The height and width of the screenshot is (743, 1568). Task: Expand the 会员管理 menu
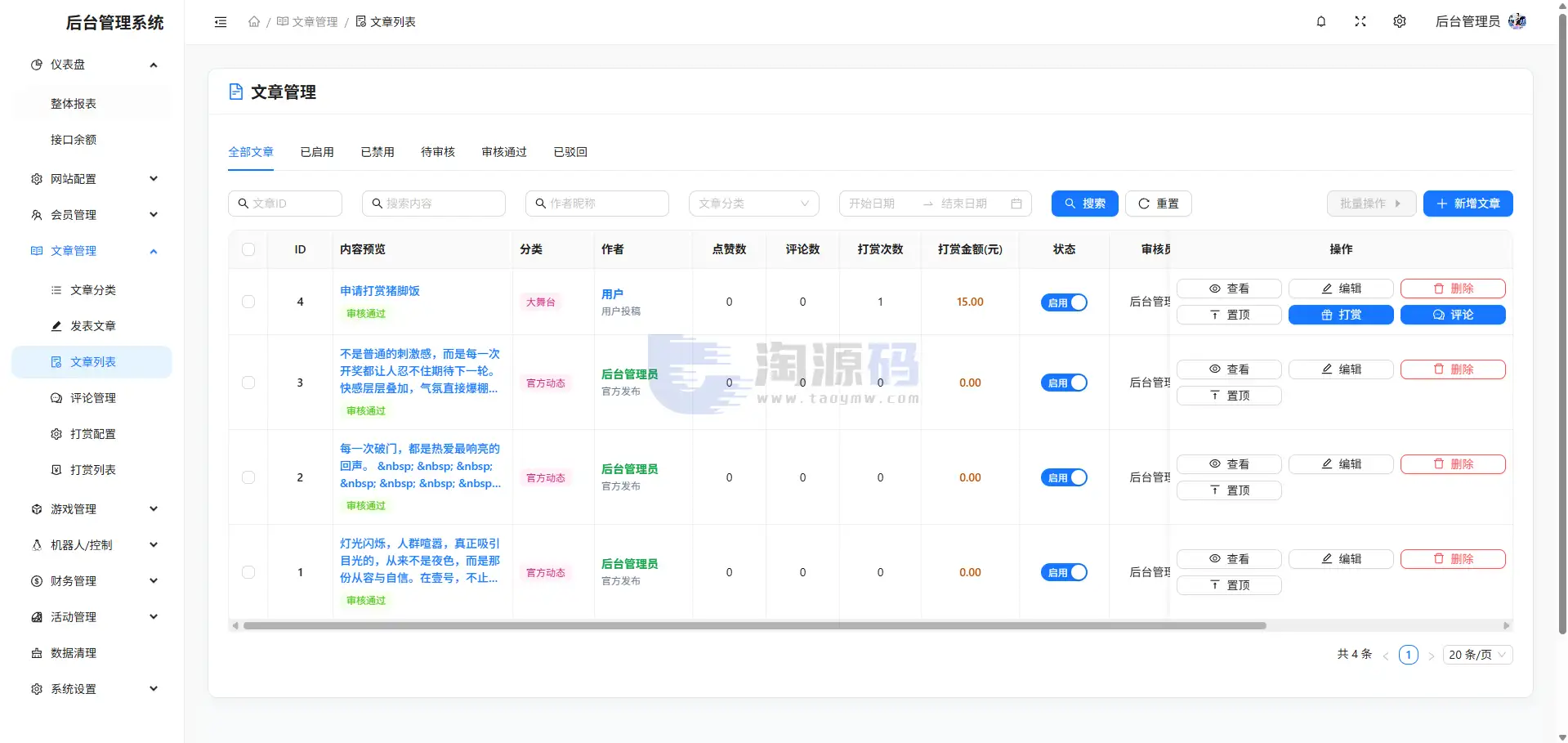coord(92,215)
